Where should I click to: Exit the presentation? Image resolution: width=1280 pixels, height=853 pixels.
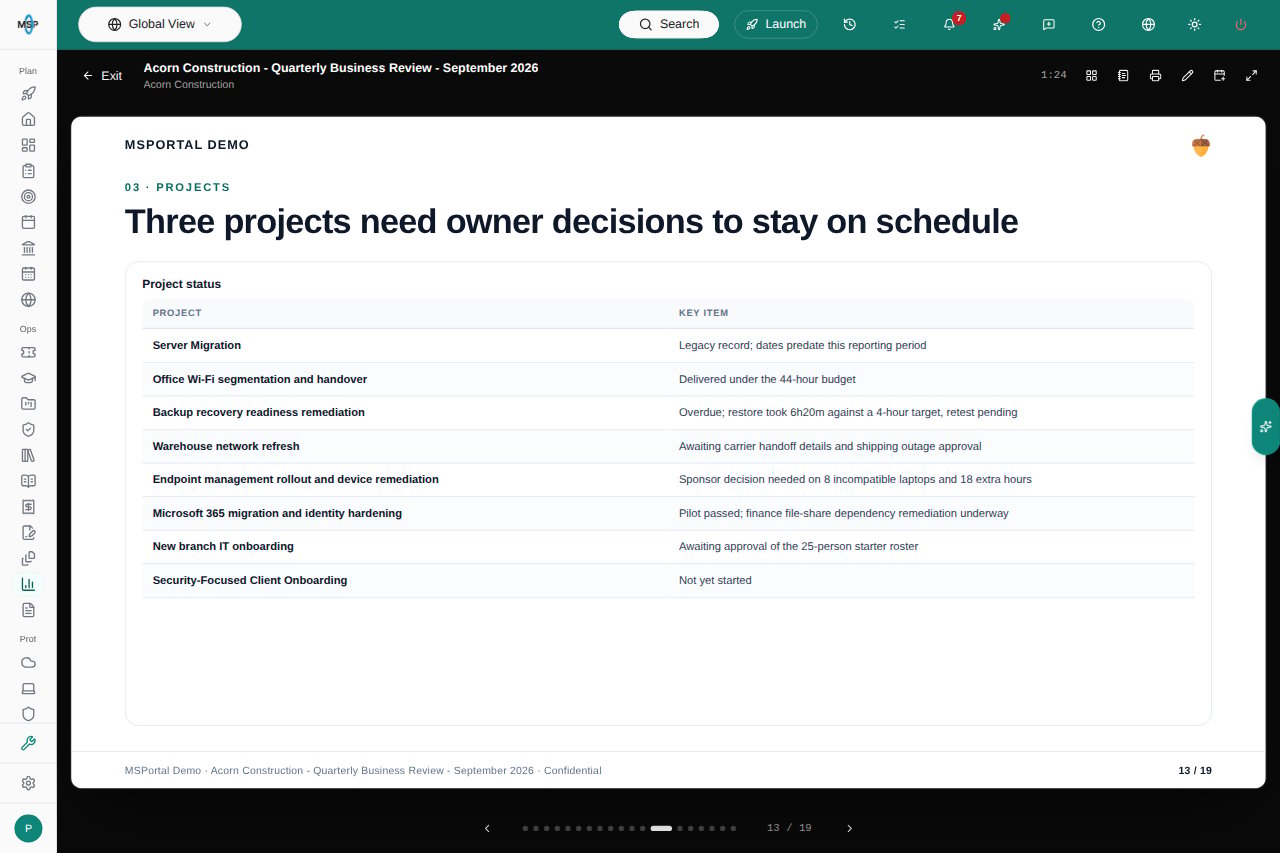tap(102, 75)
